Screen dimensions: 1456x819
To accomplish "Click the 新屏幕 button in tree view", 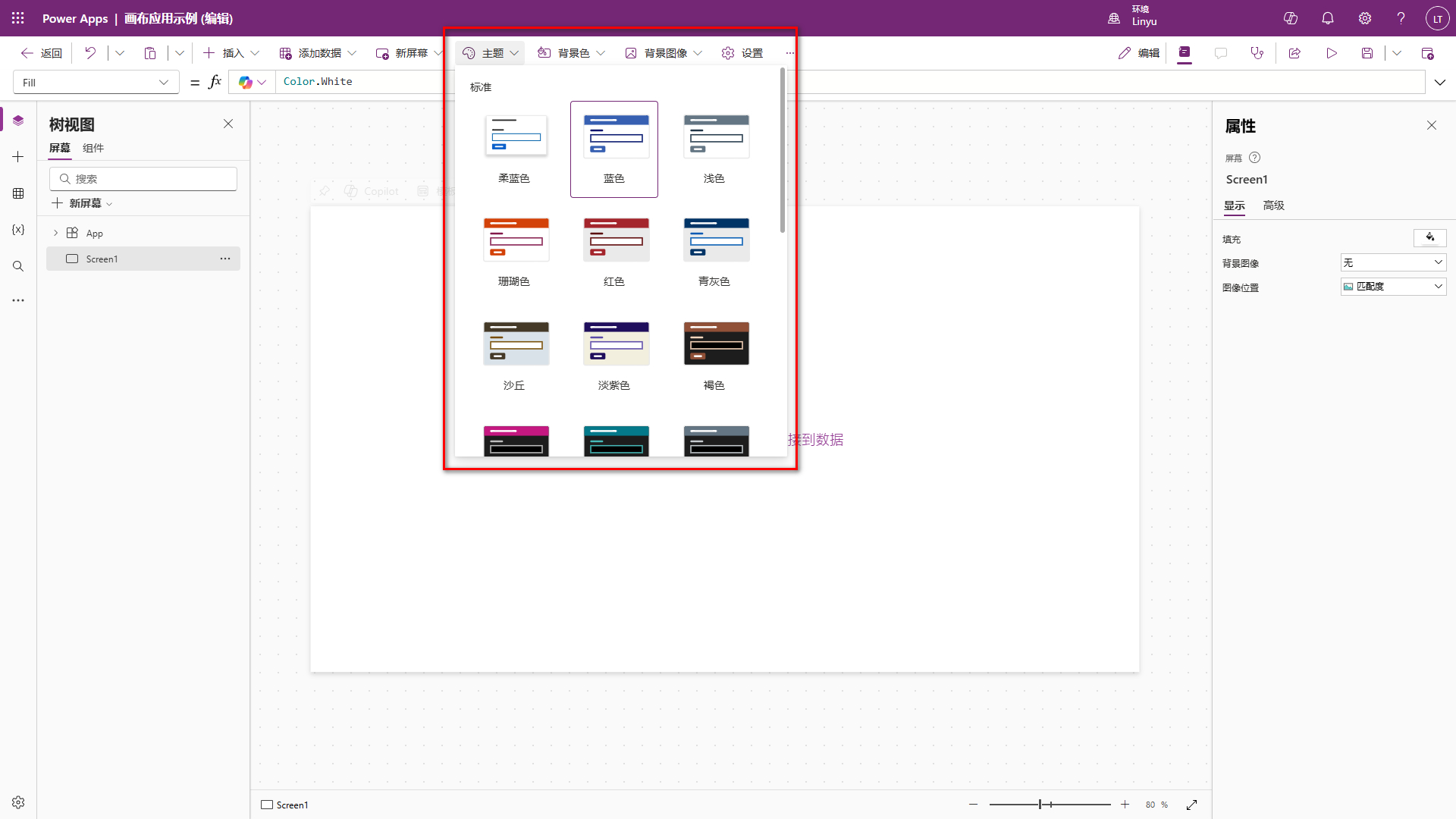I will pyautogui.click(x=82, y=203).
